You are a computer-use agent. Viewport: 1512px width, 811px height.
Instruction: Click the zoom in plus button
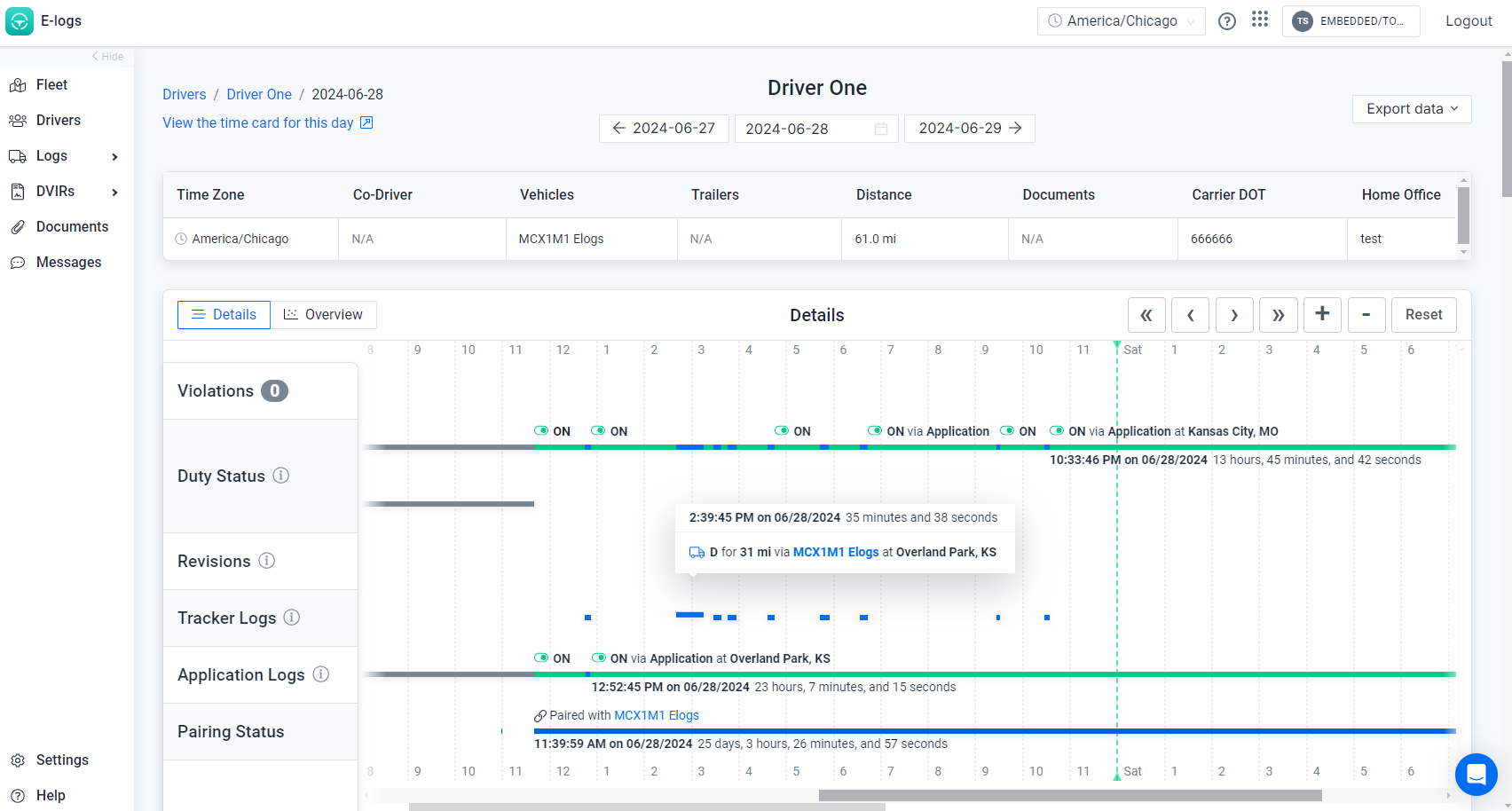[x=1322, y=315]
